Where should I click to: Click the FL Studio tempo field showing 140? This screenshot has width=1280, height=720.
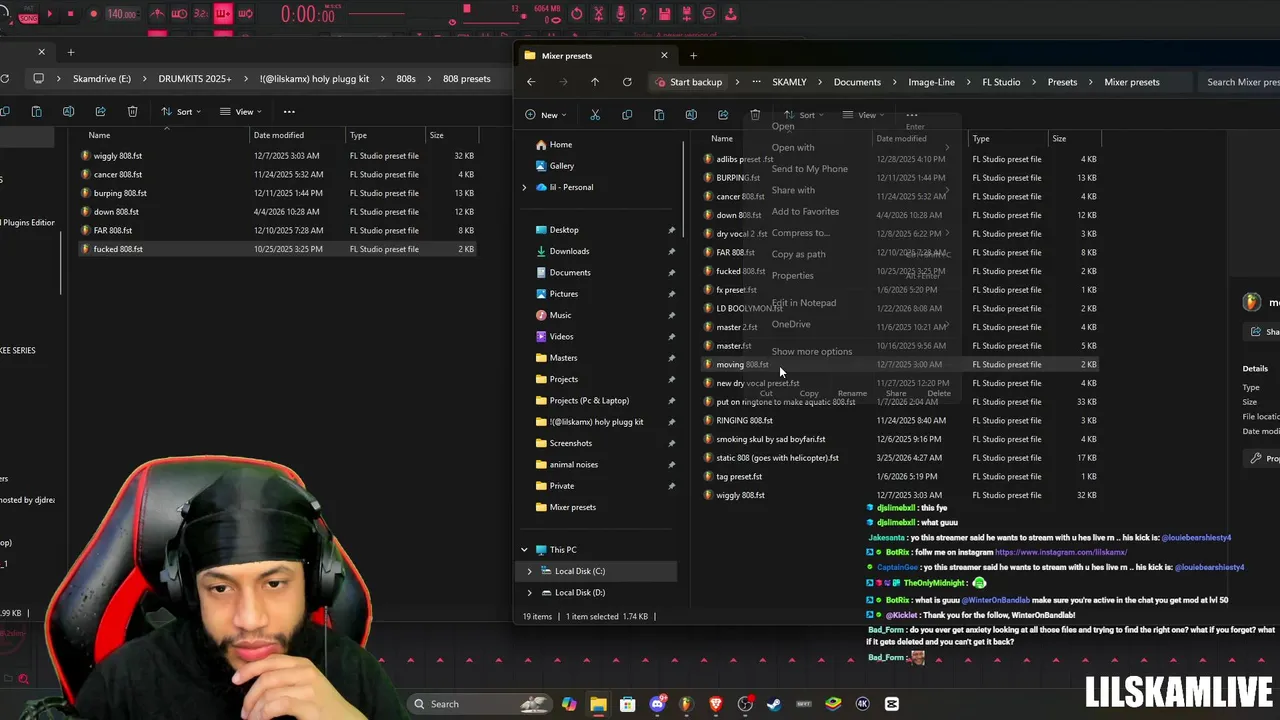(x=122, y=14)
